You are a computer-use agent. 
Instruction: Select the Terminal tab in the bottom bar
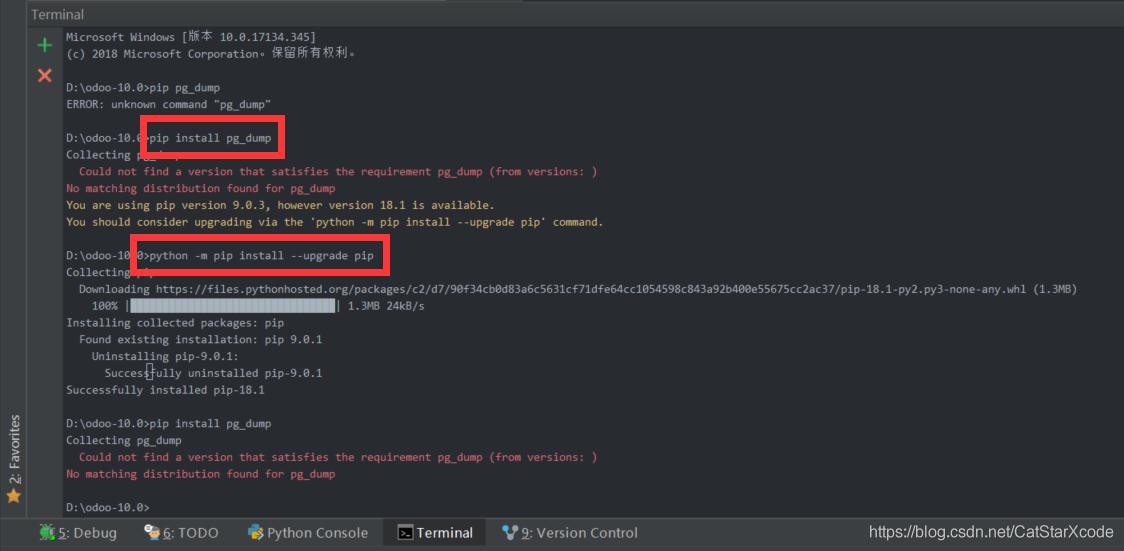(x=435, y=532)
